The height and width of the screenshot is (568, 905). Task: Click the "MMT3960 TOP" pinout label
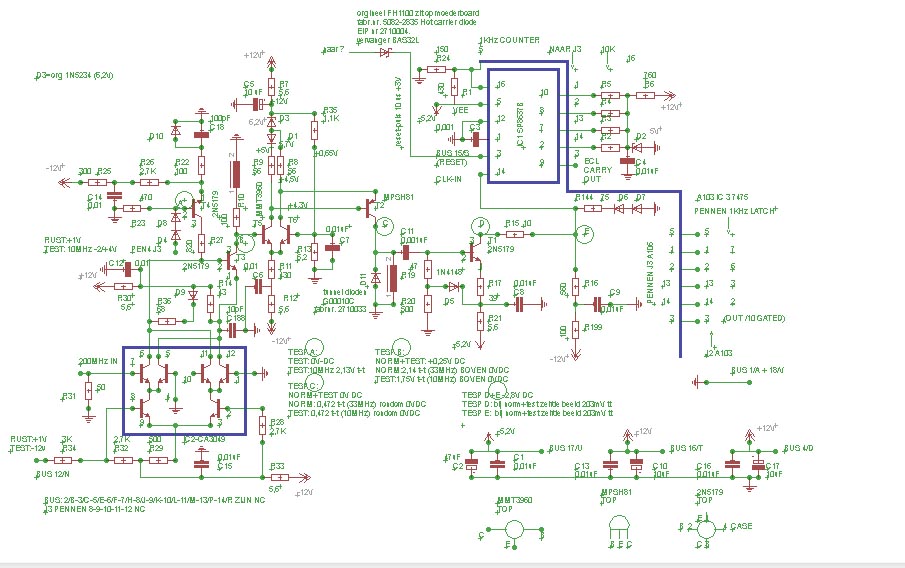(514, 505)
